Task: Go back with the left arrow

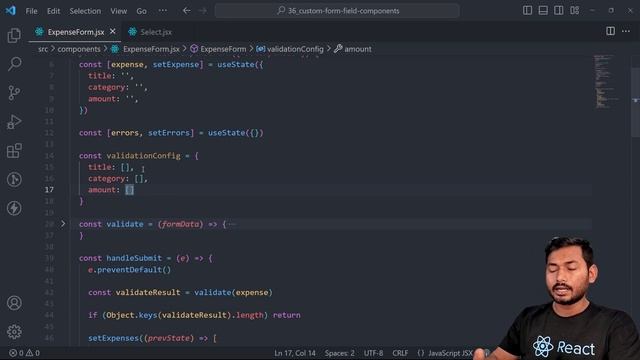Action: point(187,11)
